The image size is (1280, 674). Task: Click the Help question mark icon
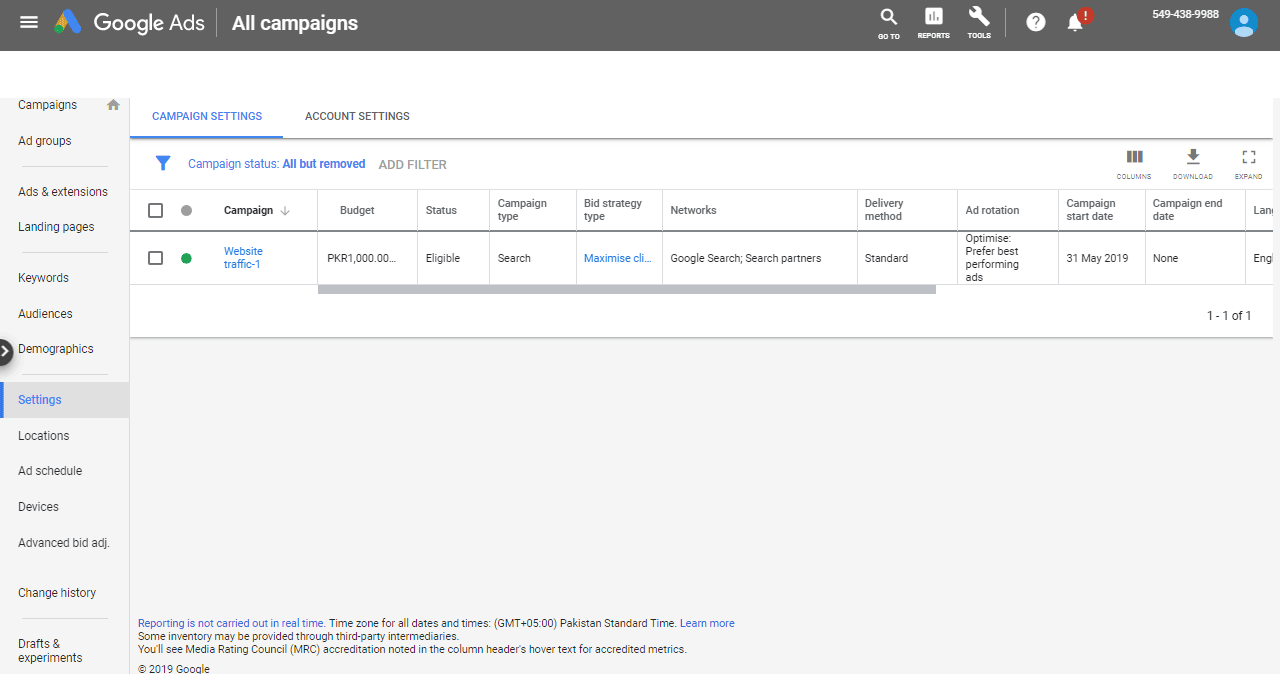[1036, 22]
